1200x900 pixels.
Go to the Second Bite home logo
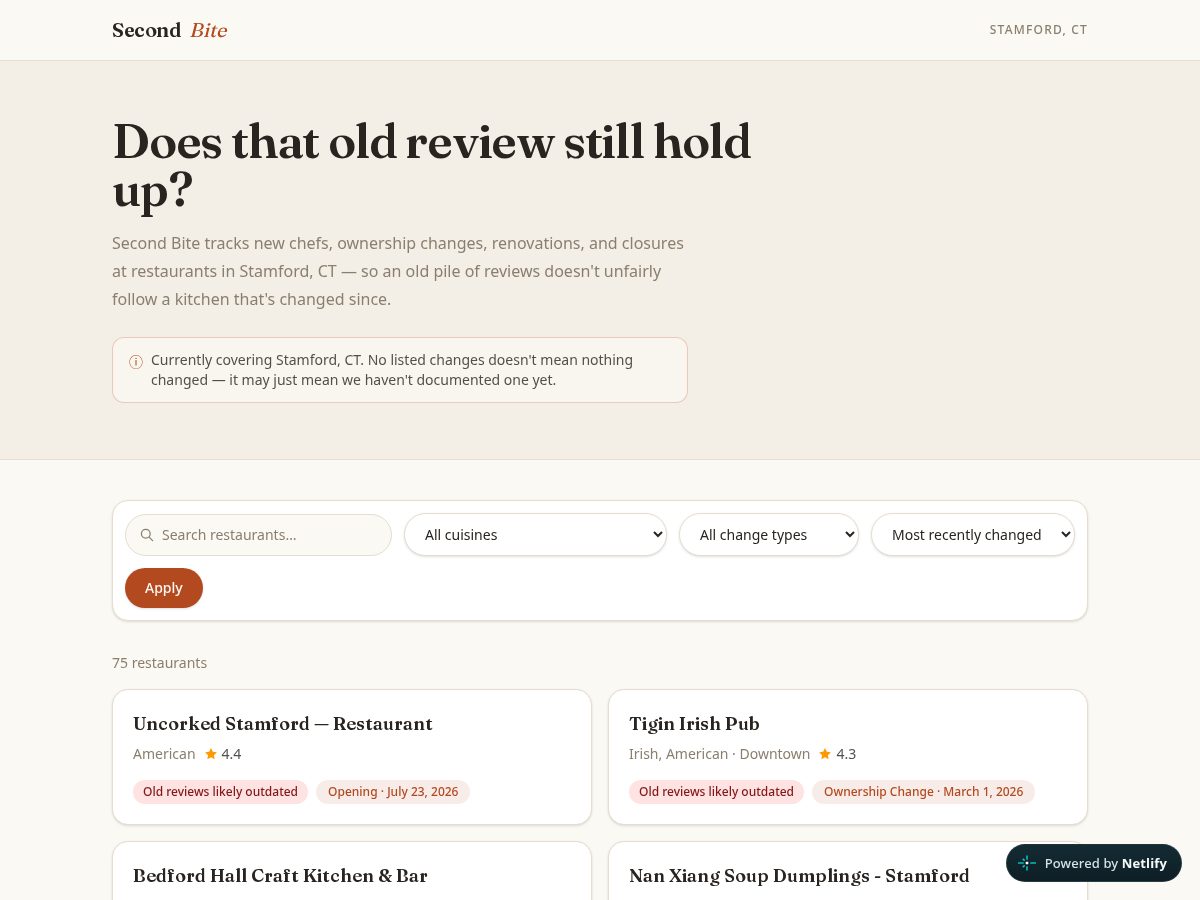[x=170, y=30]
